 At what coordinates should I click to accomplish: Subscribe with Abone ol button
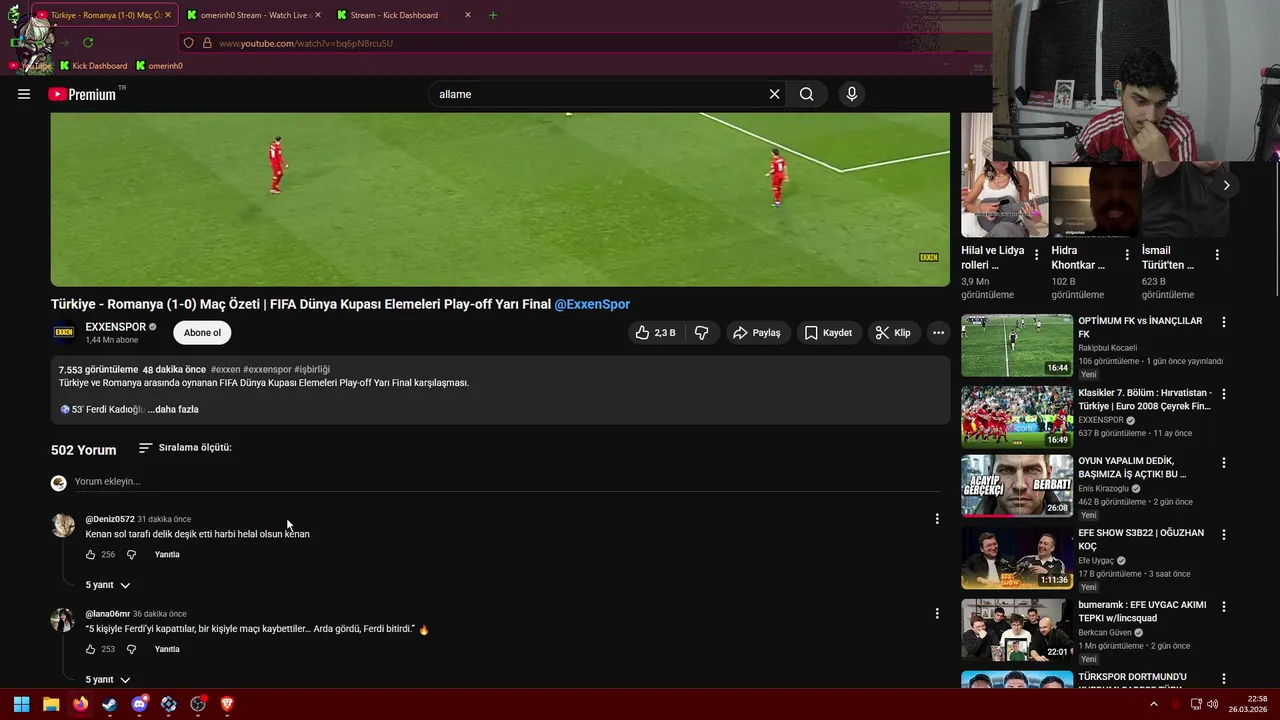click(x=202, y=333)
